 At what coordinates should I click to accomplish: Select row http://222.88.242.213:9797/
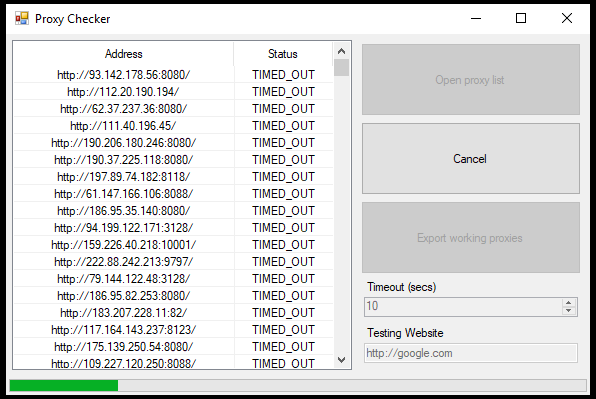173,261
